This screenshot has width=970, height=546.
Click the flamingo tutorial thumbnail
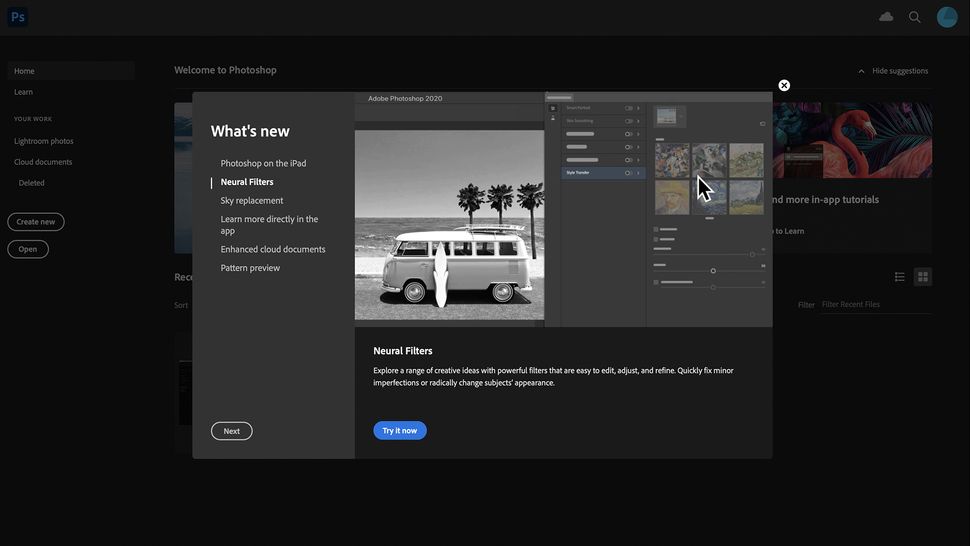click(x=852, y=140)
